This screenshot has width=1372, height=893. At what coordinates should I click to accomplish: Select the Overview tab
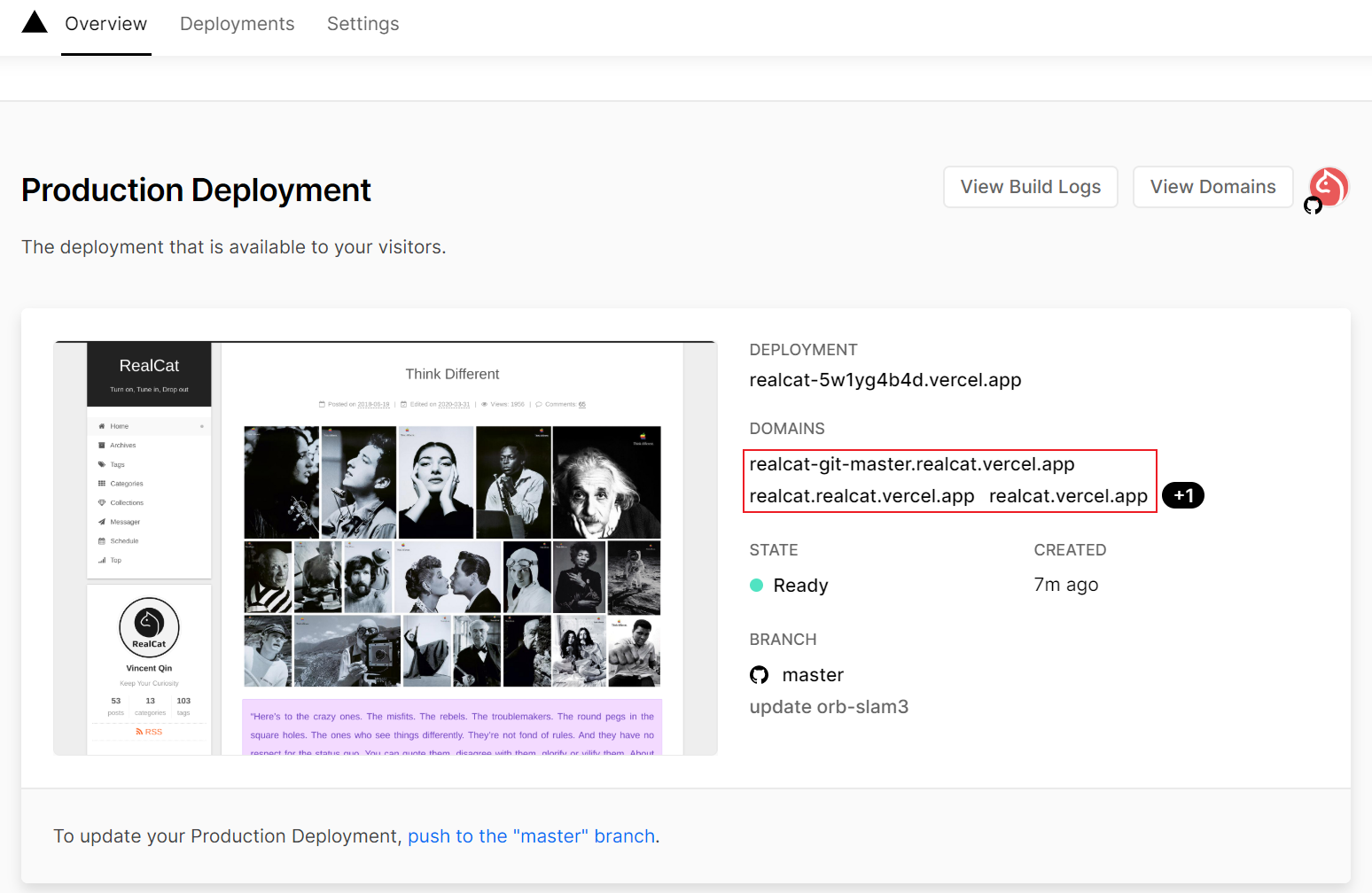coord(105,24)
